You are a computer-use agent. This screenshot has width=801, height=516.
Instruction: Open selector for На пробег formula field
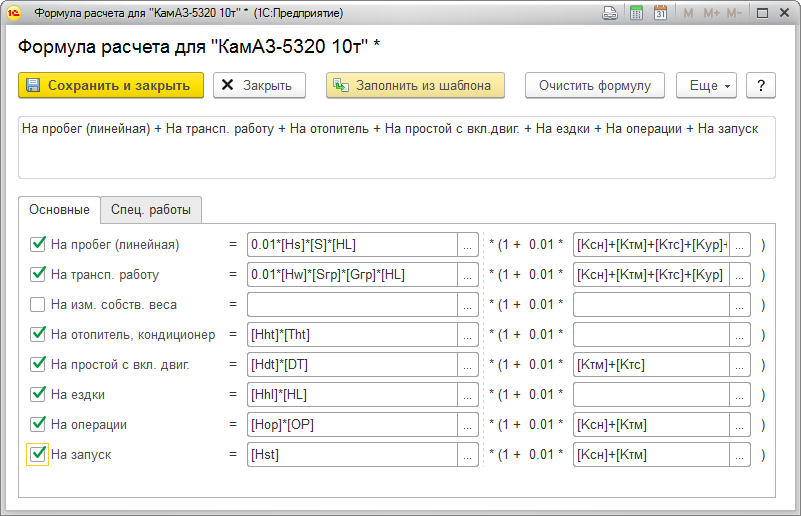pos(467,244)
